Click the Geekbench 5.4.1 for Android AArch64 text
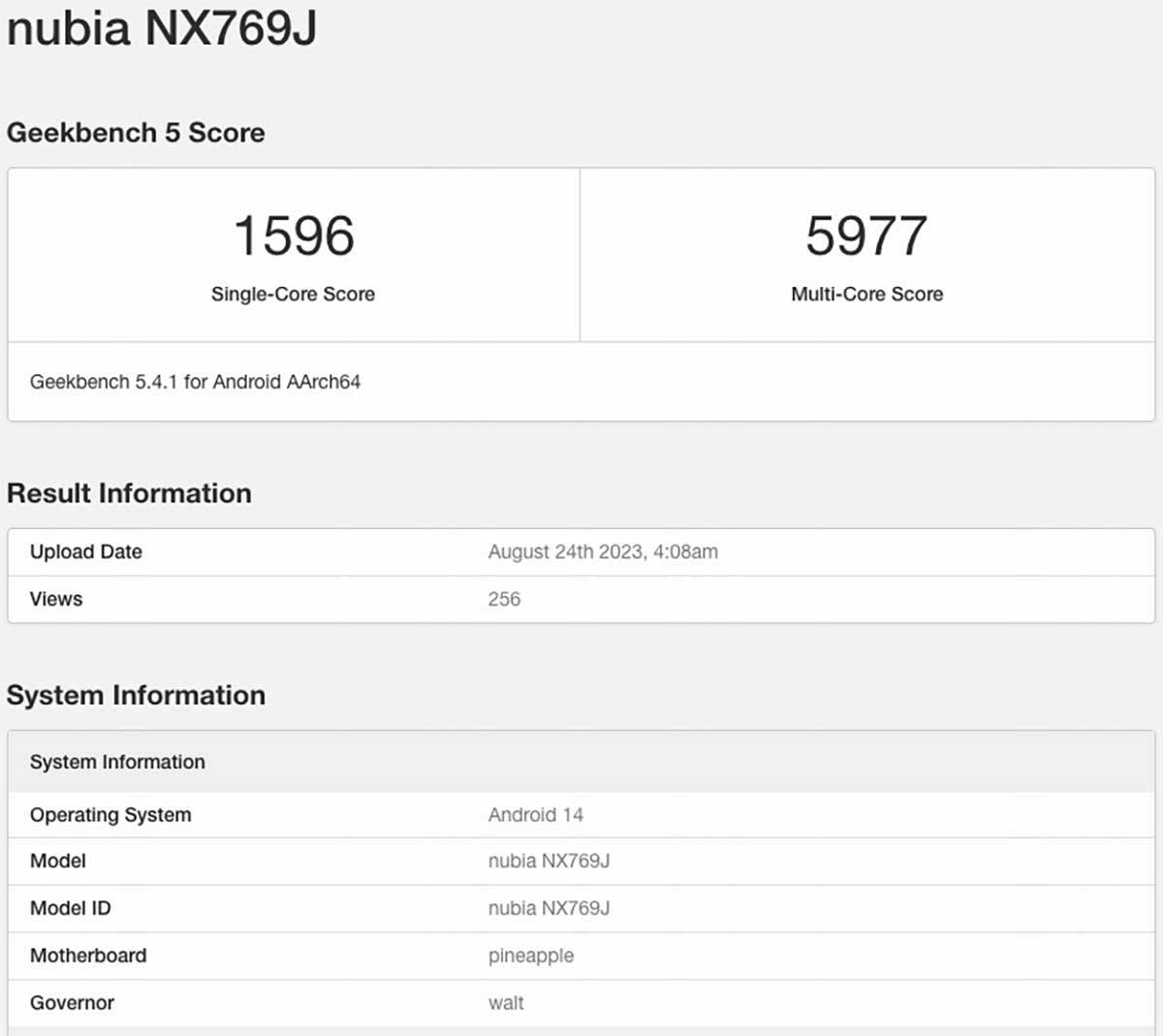 coord(195,382)
